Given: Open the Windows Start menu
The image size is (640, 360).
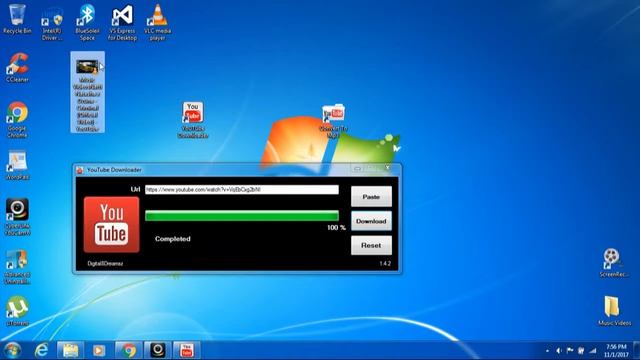Looking at the screenshot, I should [12, 351].
